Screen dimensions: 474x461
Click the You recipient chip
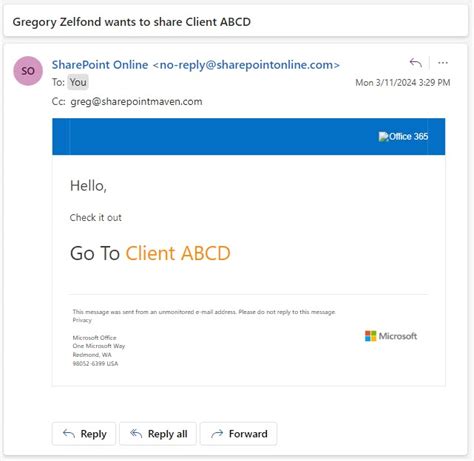pos(78,82)
